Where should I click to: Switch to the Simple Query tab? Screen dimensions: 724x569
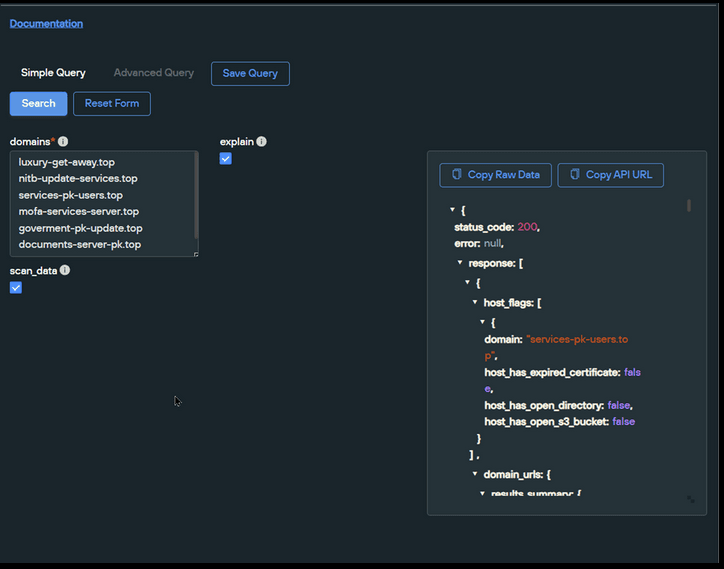pos(53,73)
